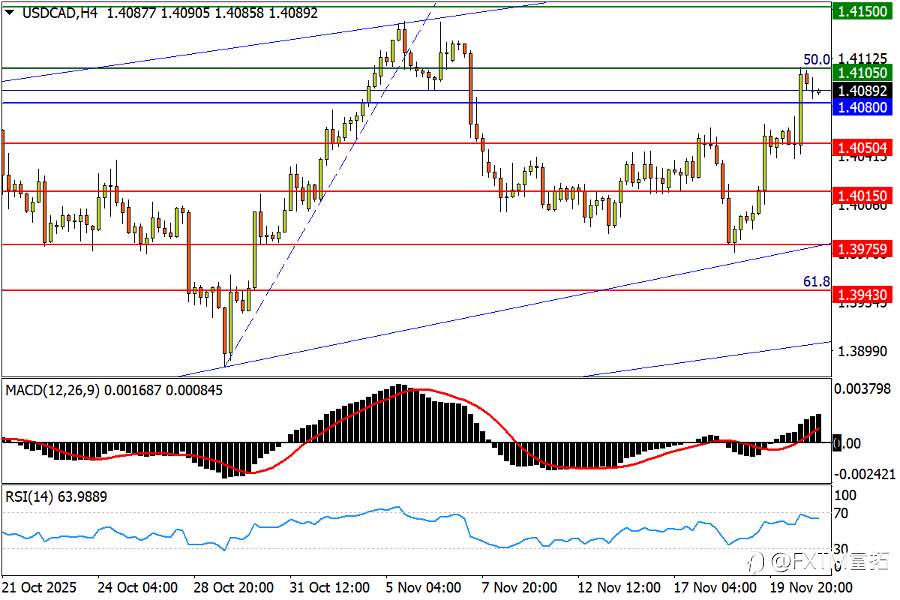Click the 1.41125 price axis value
Screen dimensions: 900x600
coord(863,59)
